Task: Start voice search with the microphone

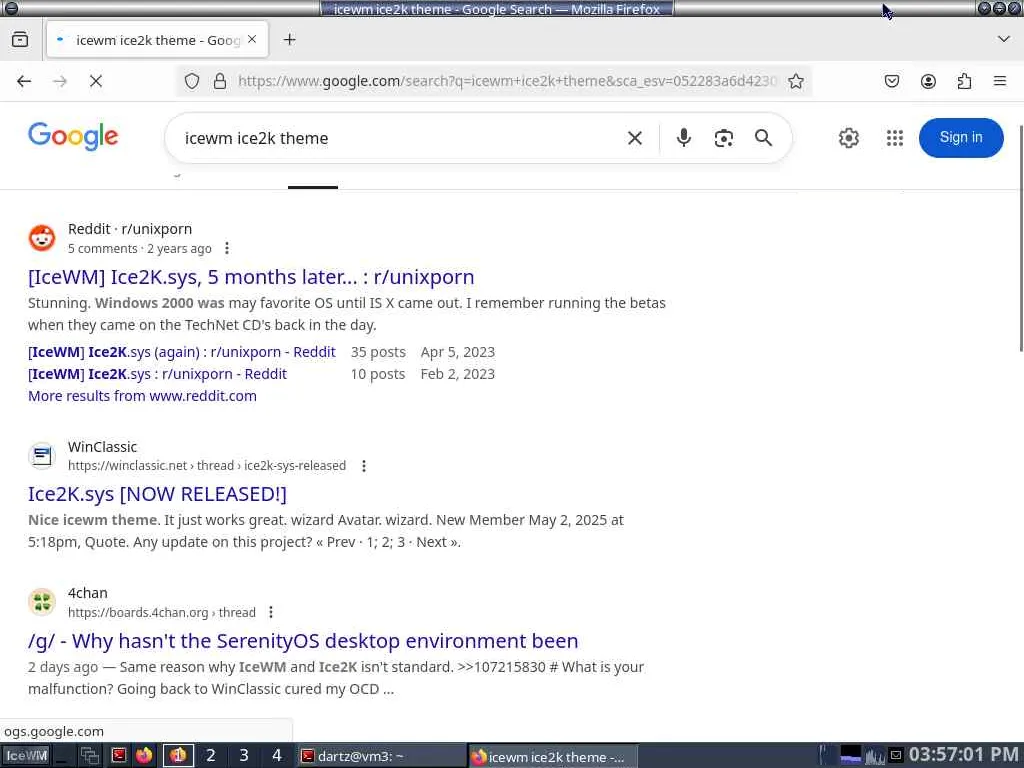Action: click(684, 138)
